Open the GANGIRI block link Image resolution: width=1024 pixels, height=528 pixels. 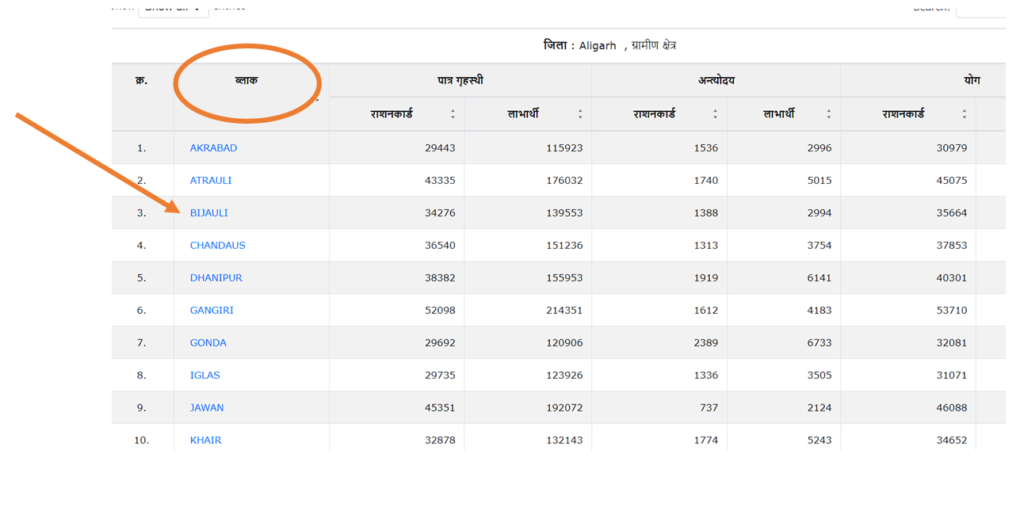point(212,310)
